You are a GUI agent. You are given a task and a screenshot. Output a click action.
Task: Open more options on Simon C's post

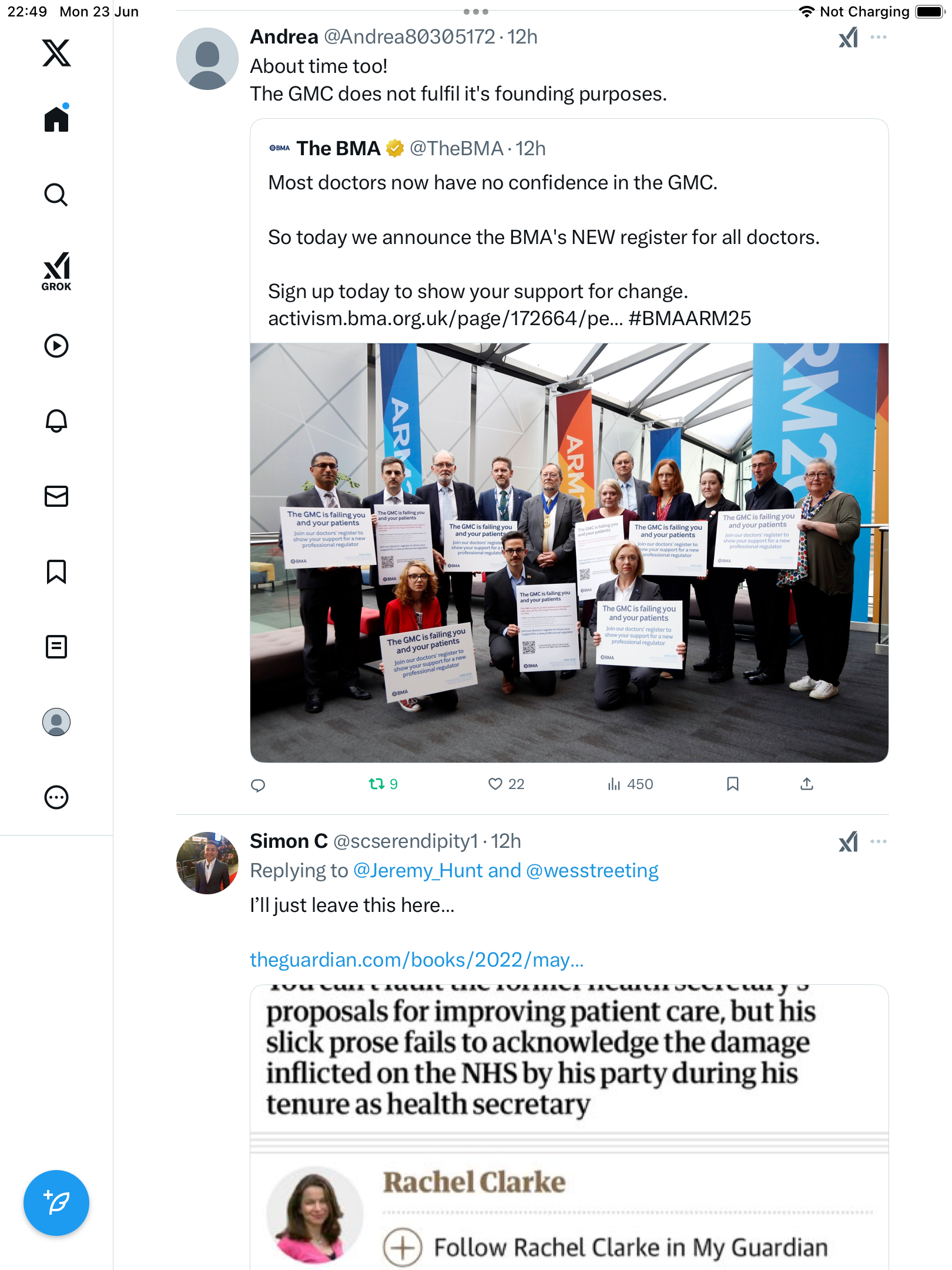[x=879, y=841]
